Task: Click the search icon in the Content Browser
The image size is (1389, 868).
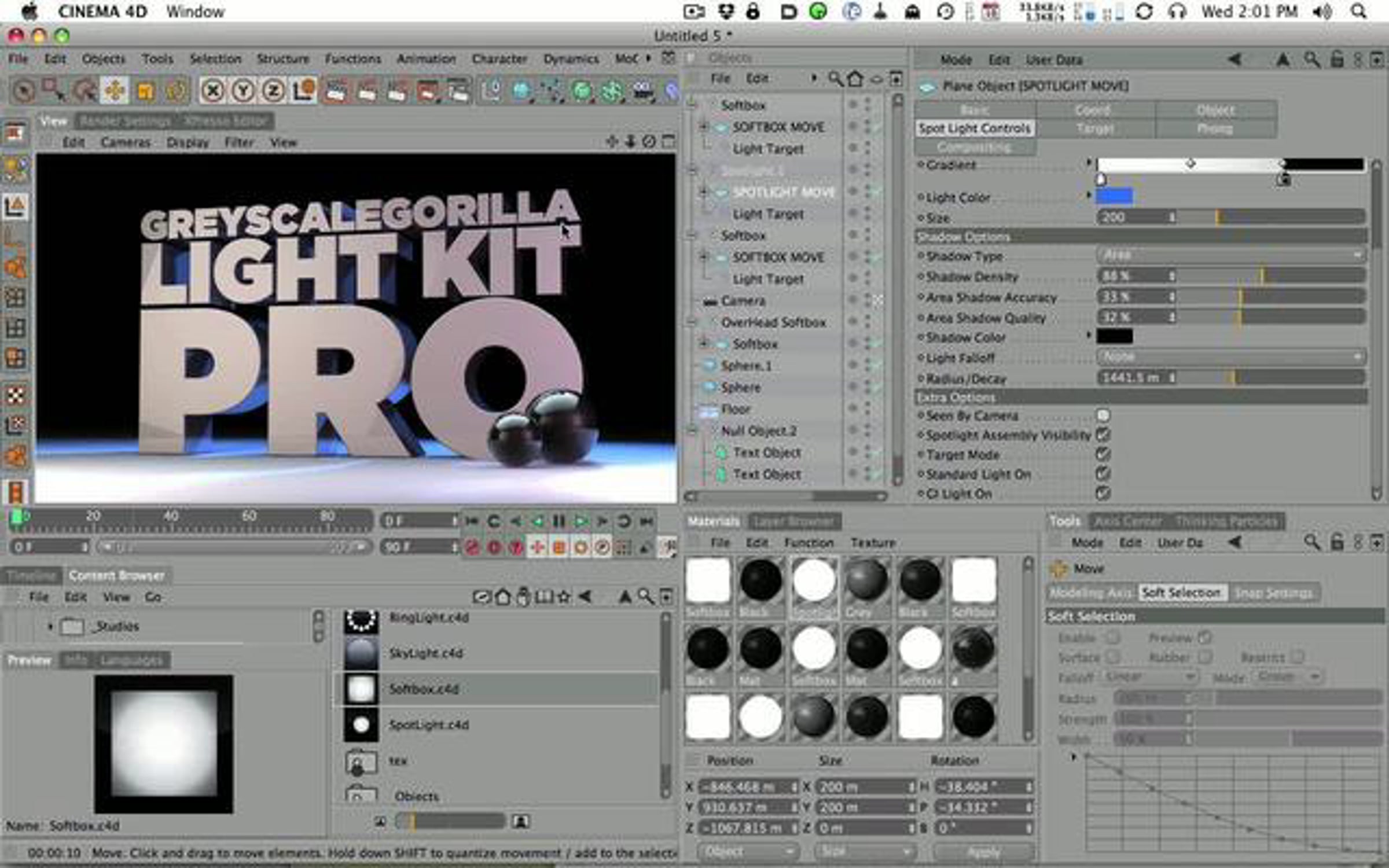Action: pyautogui.click(x=645, y=596)
